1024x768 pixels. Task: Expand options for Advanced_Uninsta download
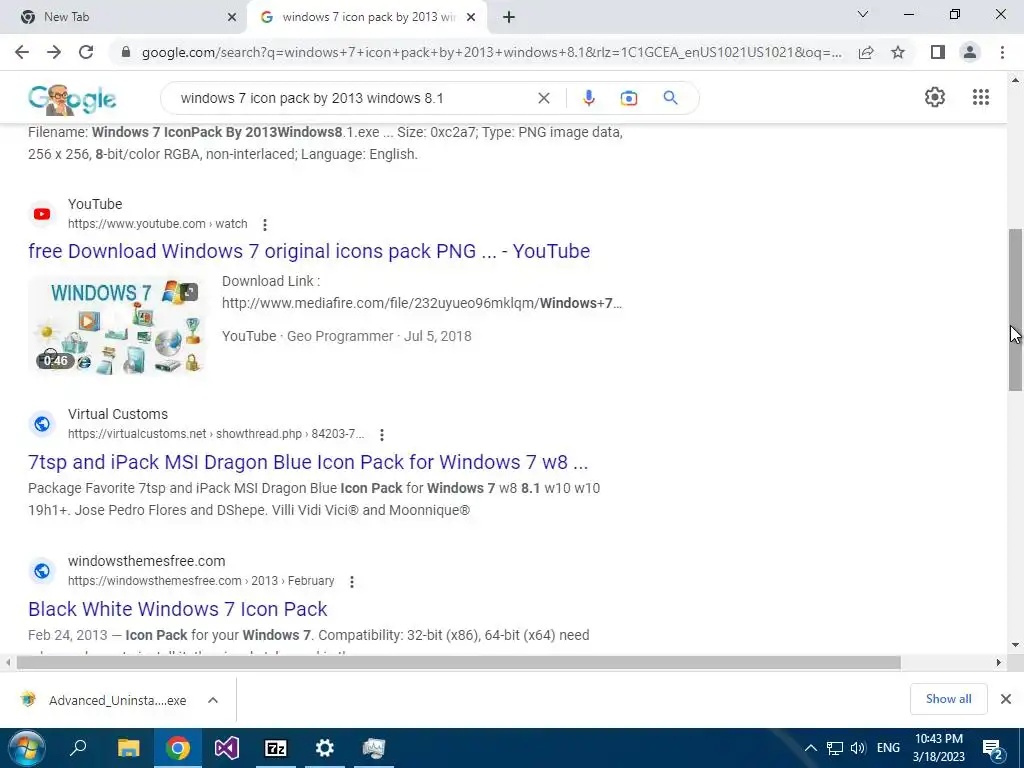pos(213,700)
